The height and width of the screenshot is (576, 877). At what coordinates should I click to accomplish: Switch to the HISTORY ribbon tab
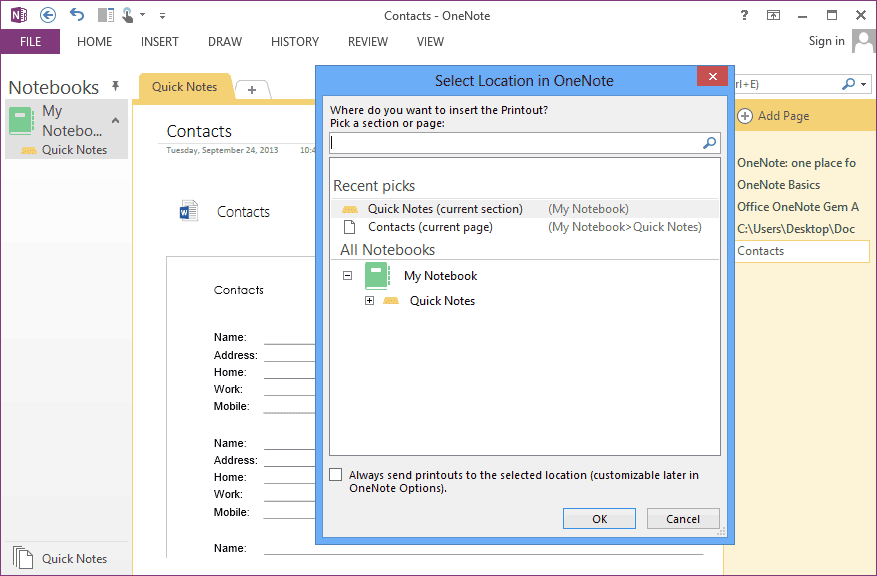click(x=295, y=42)
